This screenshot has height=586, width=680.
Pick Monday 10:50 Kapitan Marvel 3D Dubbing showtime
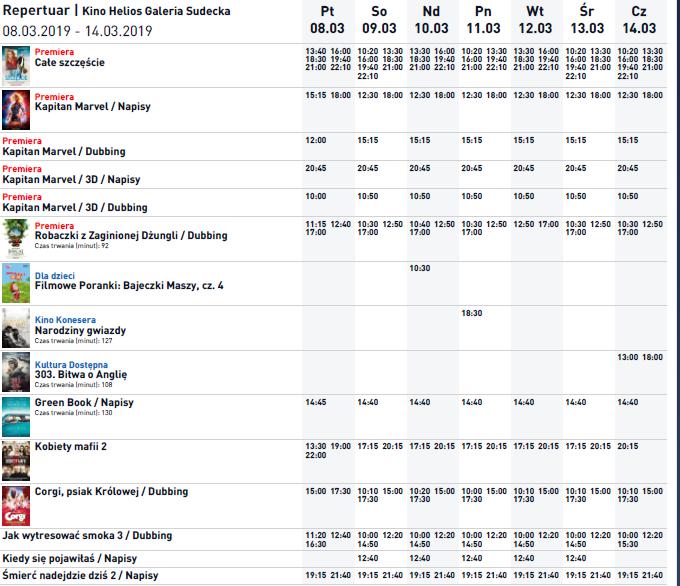click(x=472, y=196)
